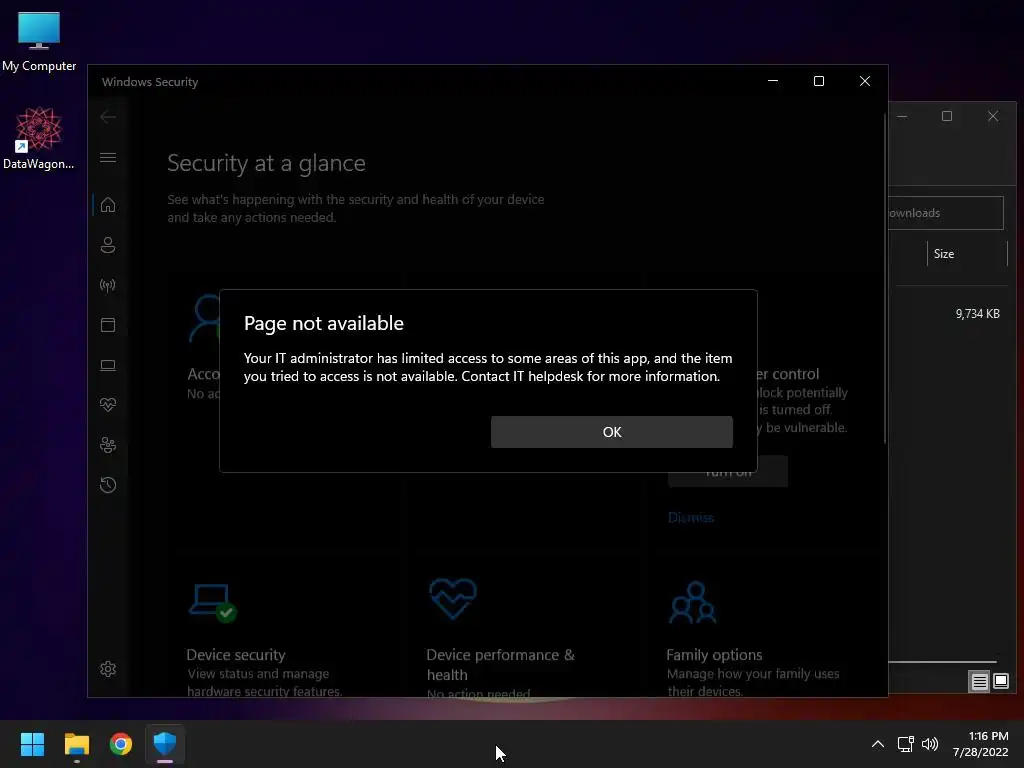Viewport: 1024px width, 768px height.
Task: Show hidden system tray icons chevron
Action: 878,744
